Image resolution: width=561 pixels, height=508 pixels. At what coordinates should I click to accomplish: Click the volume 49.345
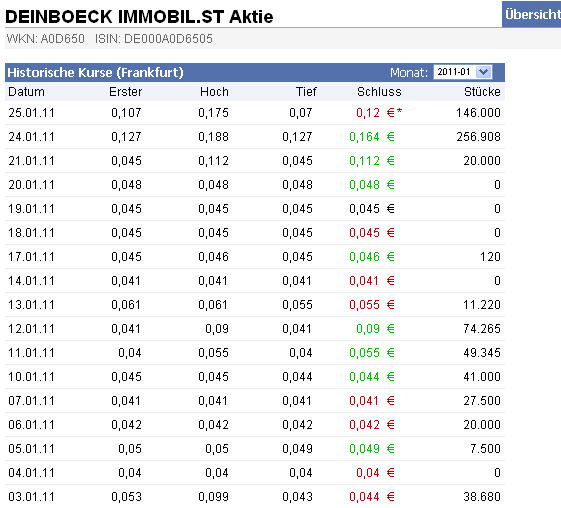(482, 353)
